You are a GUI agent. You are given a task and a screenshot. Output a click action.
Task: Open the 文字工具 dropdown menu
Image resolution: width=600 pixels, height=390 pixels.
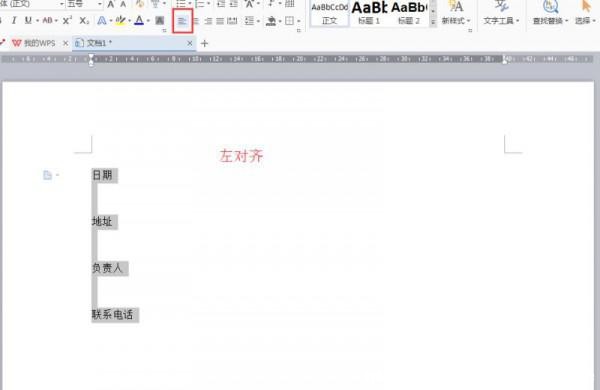tap(501, 21)
